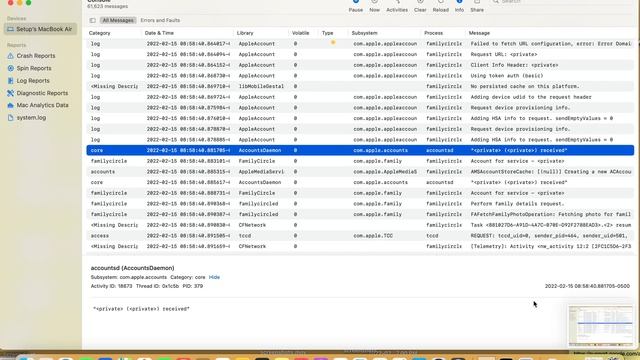
Task: Toggle the sidebar icon beside All Messages
Action: coord(93,20)
